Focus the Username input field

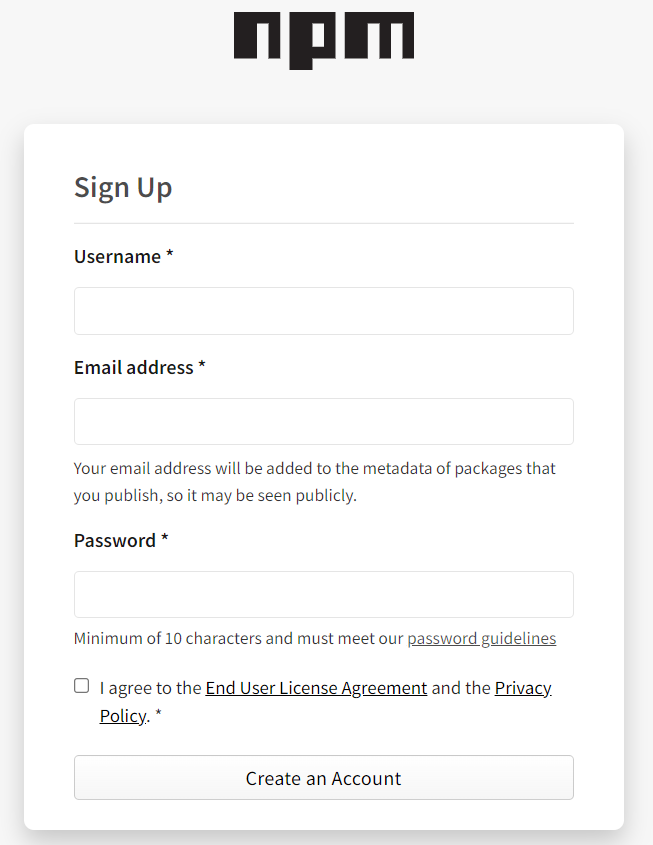(323, 311)
